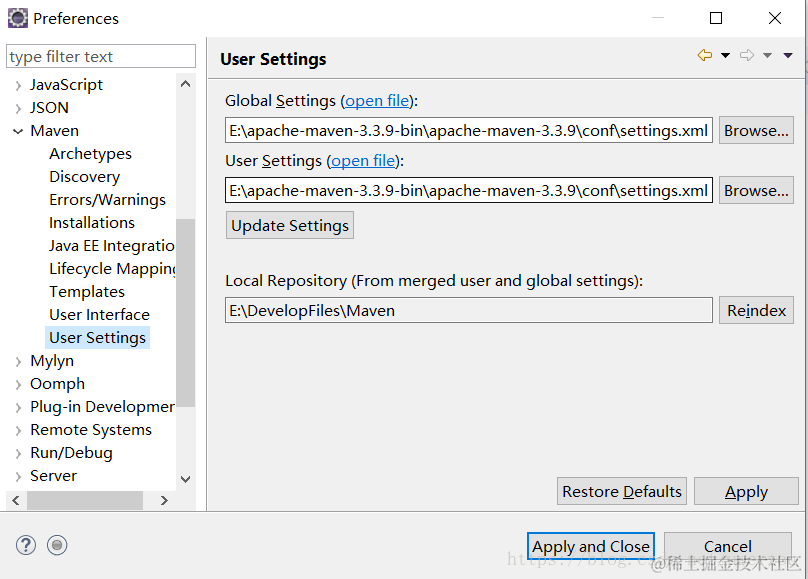
Task: Click the Global Settings open file link
Action: (377, 101)
